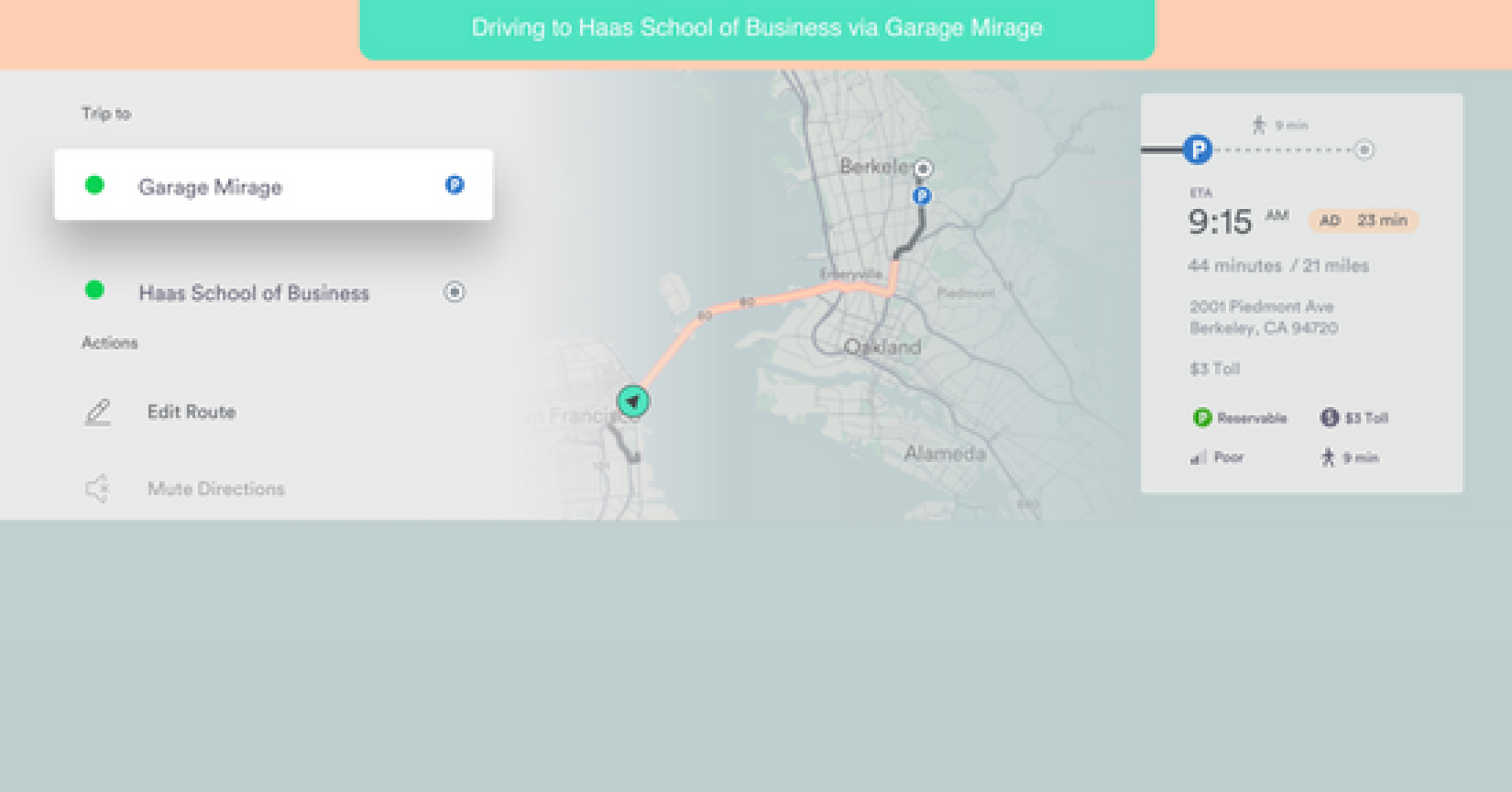Click the ETA time 9:15
Image resolution: width=1512 pixels, height=792 pixels.
point(1220,221)
